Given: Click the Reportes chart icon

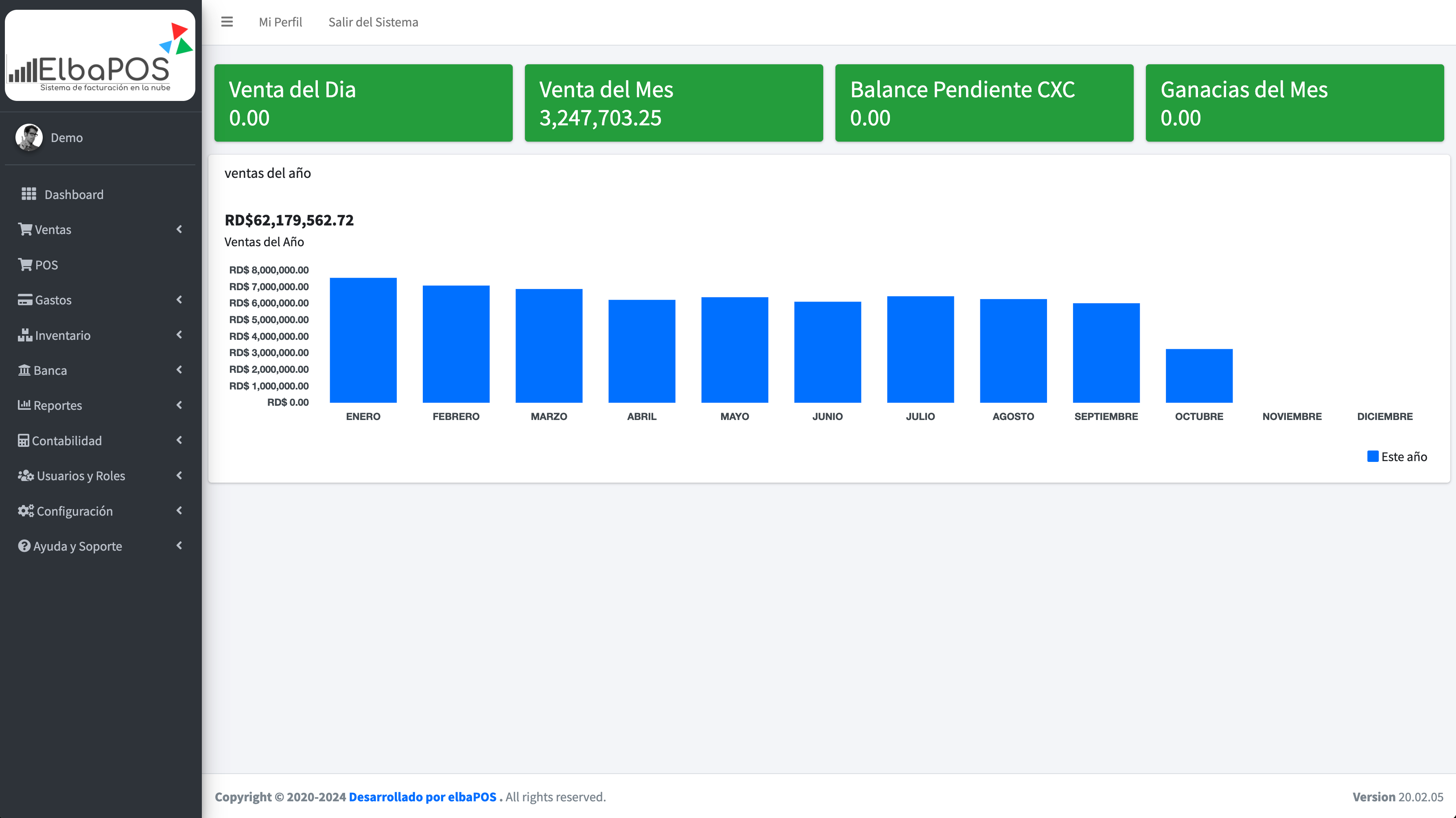Looking at the screenshot, I should coord(24,405).
